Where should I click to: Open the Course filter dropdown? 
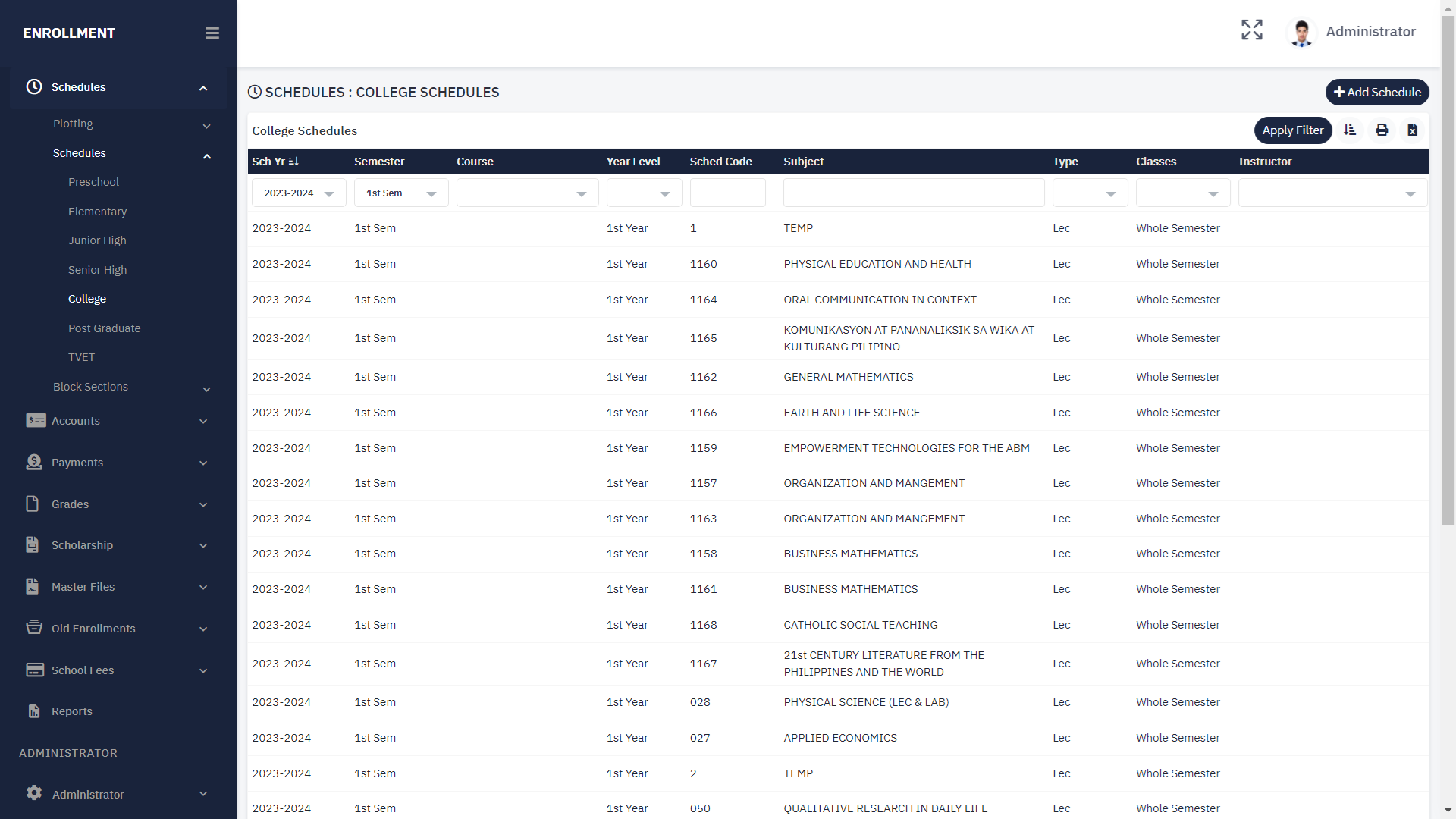(527, 193)
